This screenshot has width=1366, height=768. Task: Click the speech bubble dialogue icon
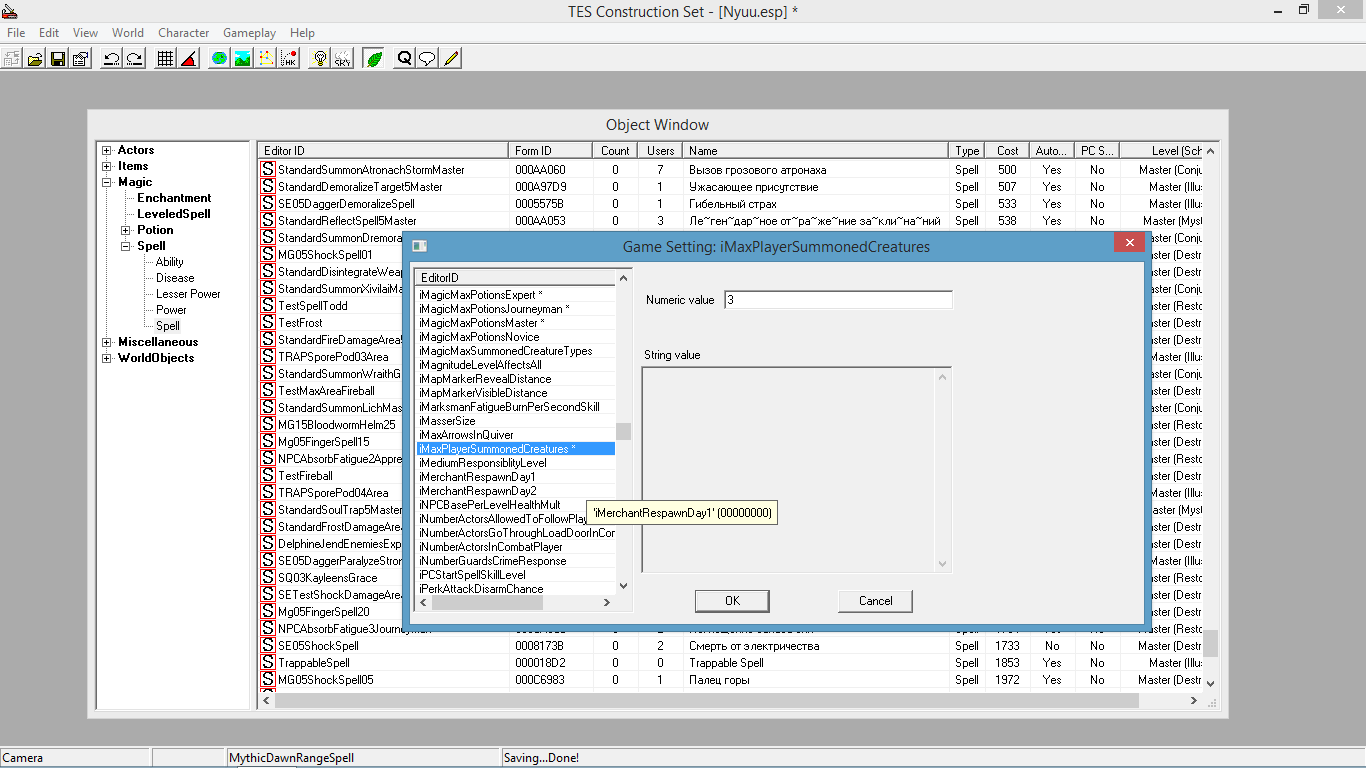[x=427, y=58]
